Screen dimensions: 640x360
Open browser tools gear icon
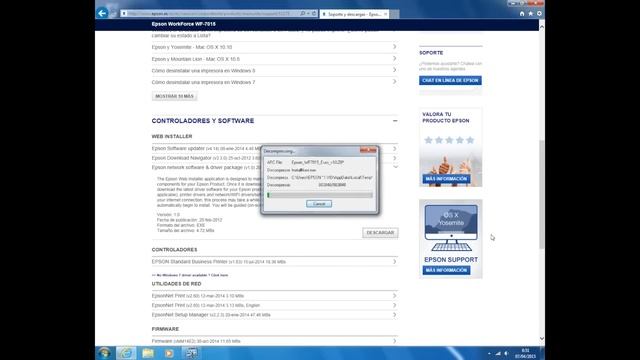tap(539, 13)
